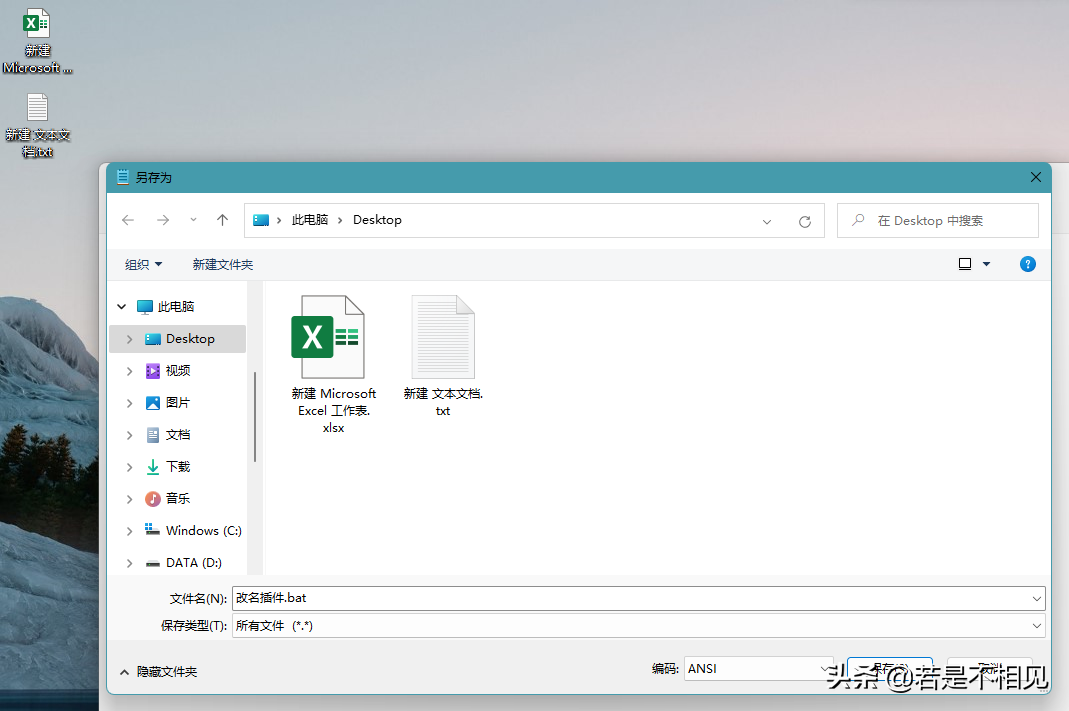Change the view layout icon
This screenshot has height=711, width=1069.
pyautogui.click(x=965, y=264)
